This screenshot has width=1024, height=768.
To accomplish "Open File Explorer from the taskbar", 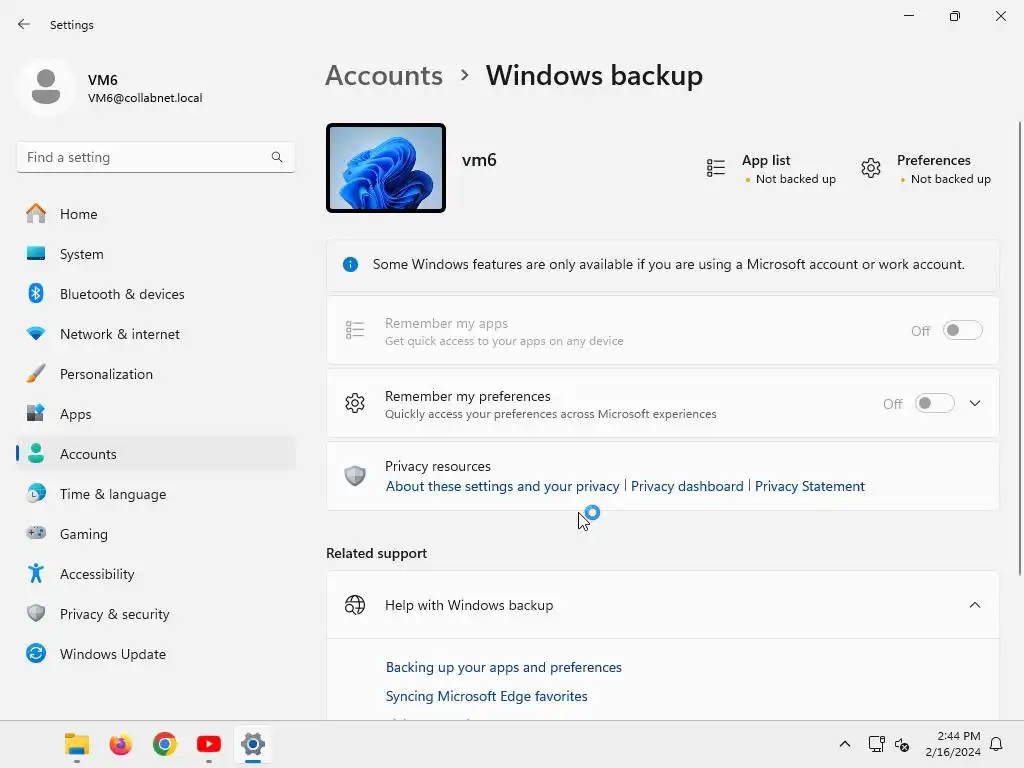I will click(76, 744).
